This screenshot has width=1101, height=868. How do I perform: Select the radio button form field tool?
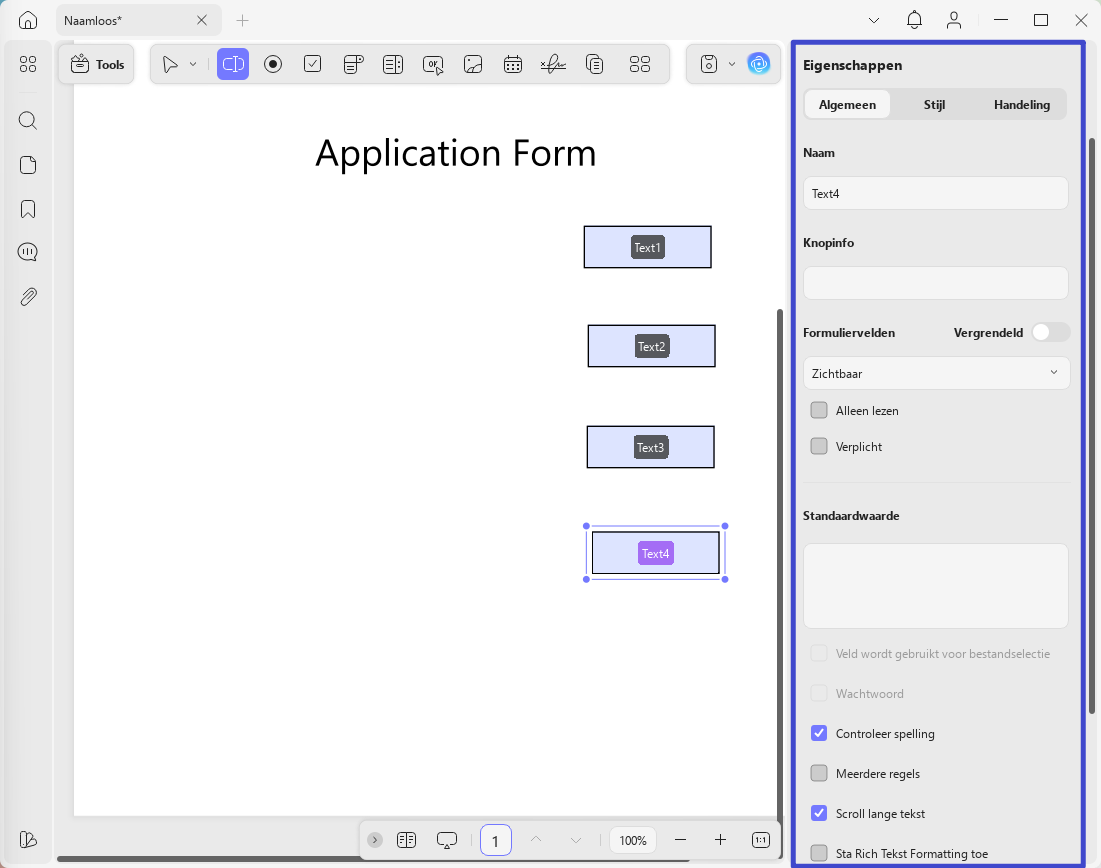point(272,65)
